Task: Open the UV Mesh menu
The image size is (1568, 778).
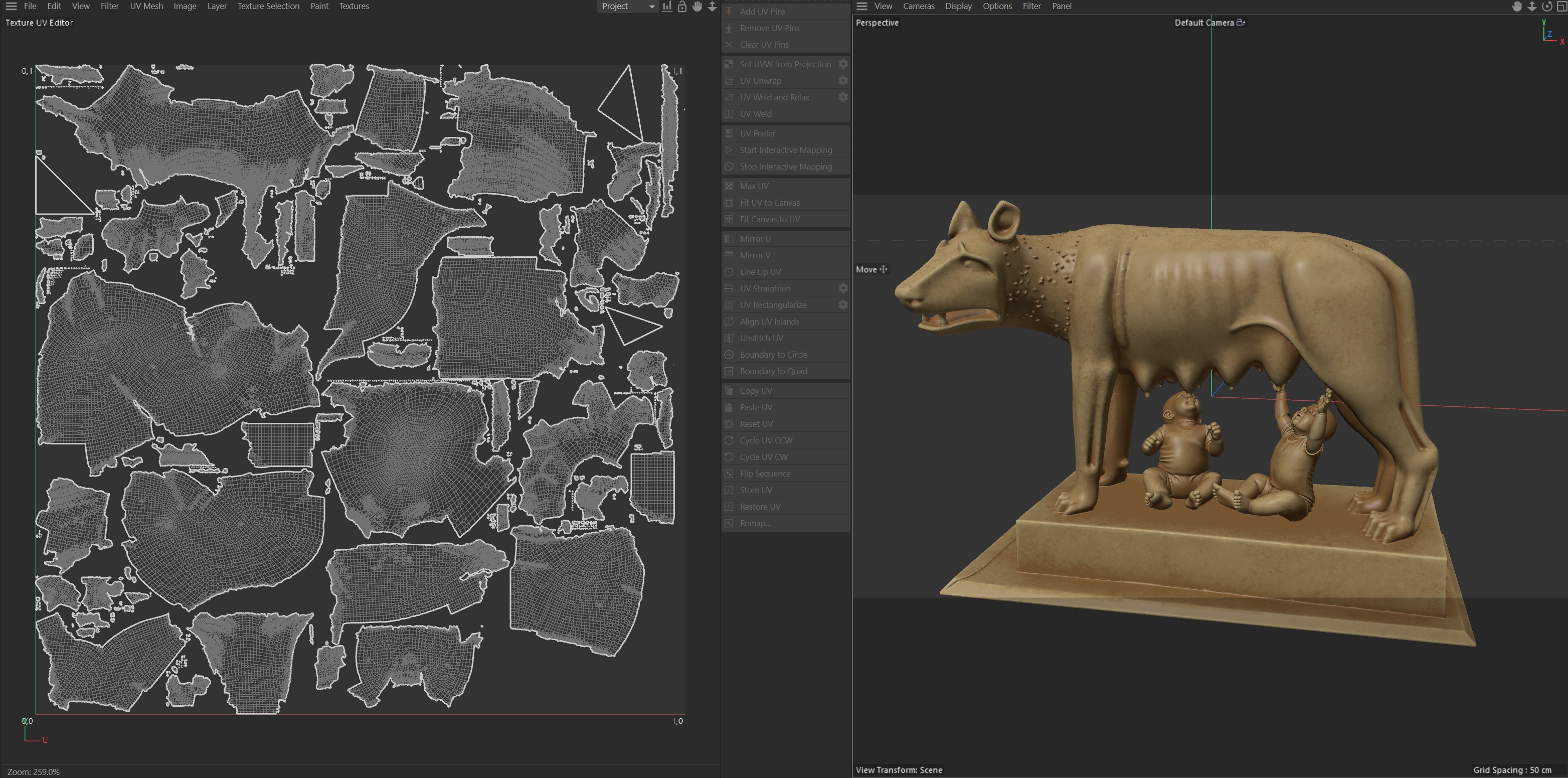Action: [x=146, y=6]
